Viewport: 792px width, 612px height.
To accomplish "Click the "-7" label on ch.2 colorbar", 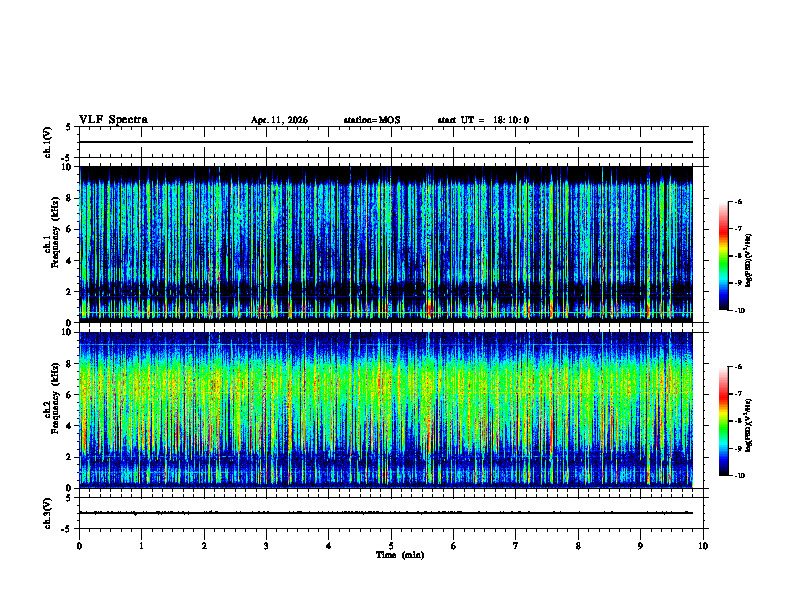I will (738, 394).
